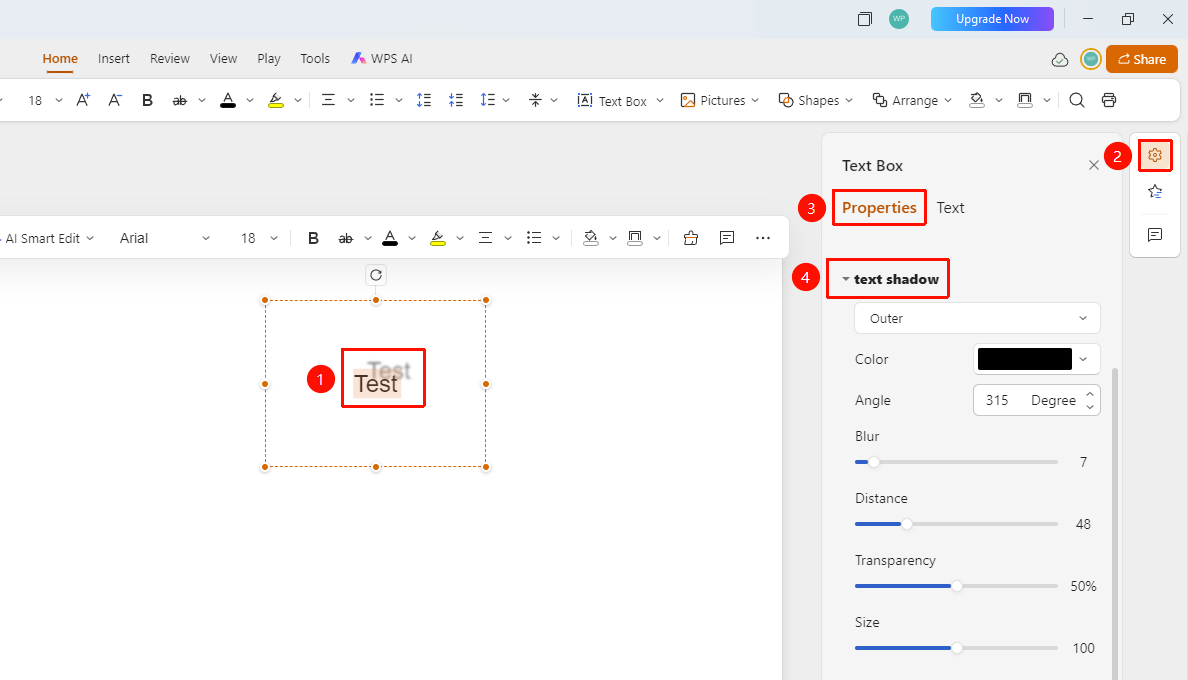Increase paragraph spacing in the ribbon

pyautogui.click(x=424, y=100)
